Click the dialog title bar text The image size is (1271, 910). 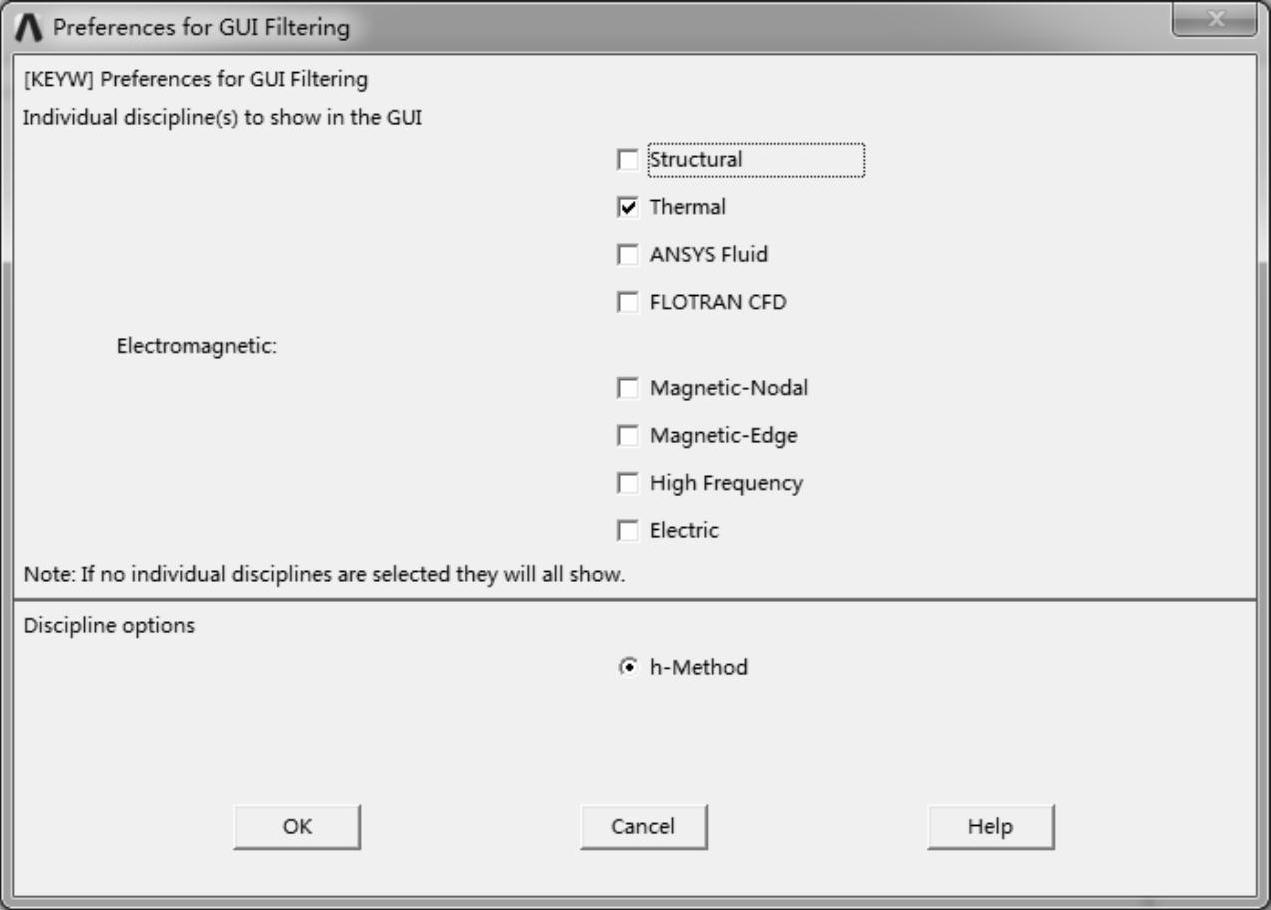(x=201, y=28)
